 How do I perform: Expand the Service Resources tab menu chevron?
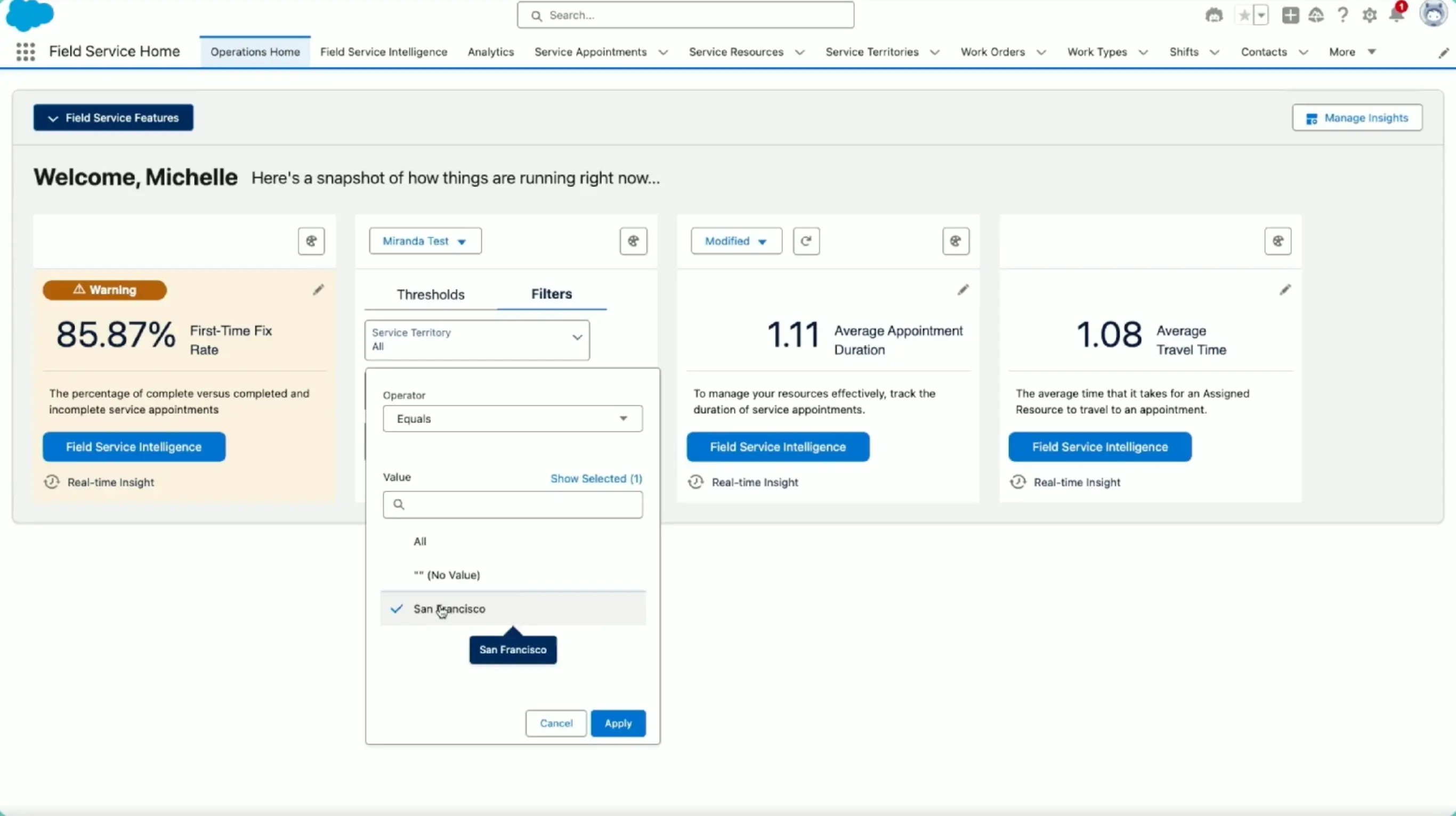pyautogui.click(x=800, y=53)
